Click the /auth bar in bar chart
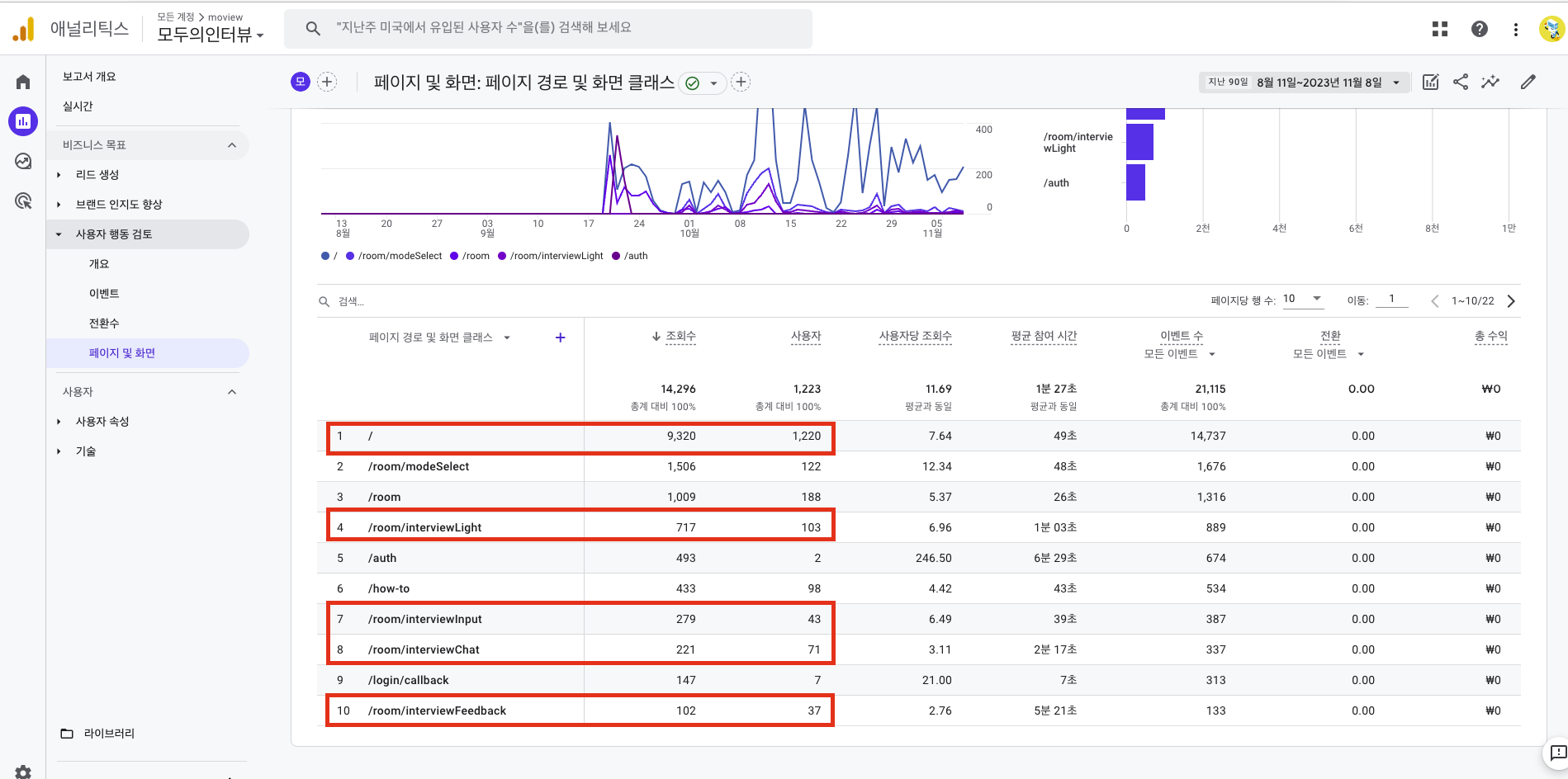This screenshot has height=779, width=1568. tap(1135, 182)
